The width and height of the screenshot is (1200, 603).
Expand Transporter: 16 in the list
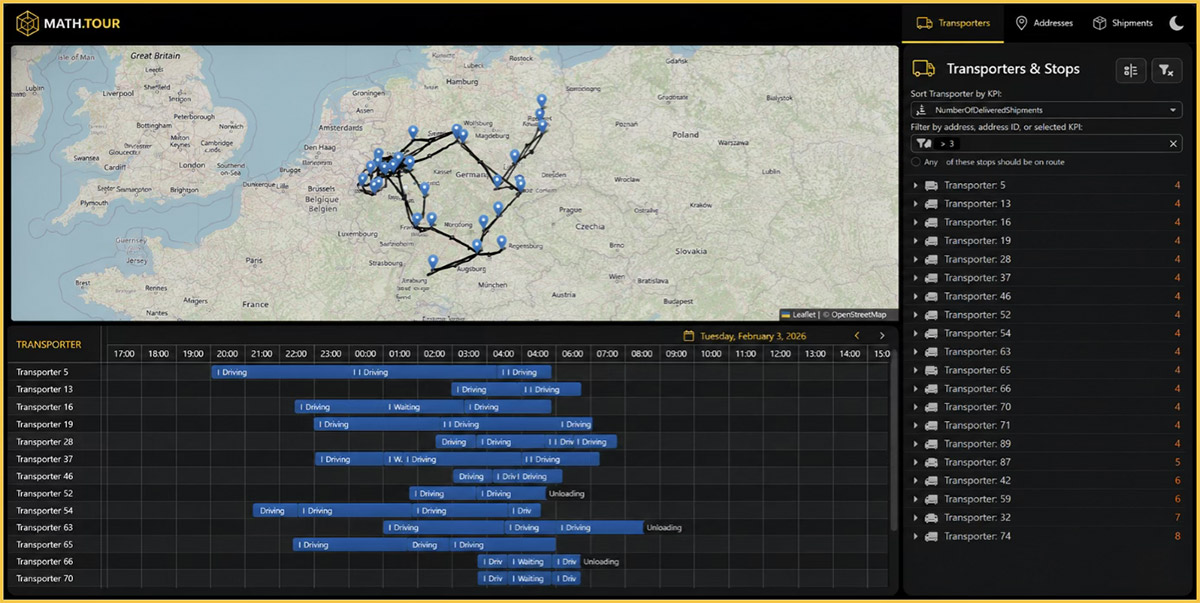click(x=915, y=222)
